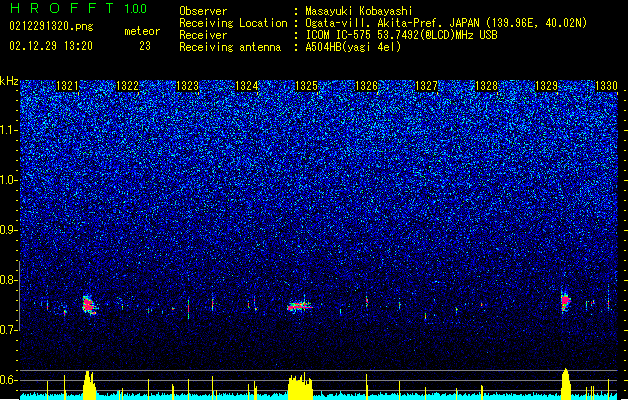Click the 1.1 kHz axis tick label
The height and width of the screenshot is (400, 629).
click(9, 130)
